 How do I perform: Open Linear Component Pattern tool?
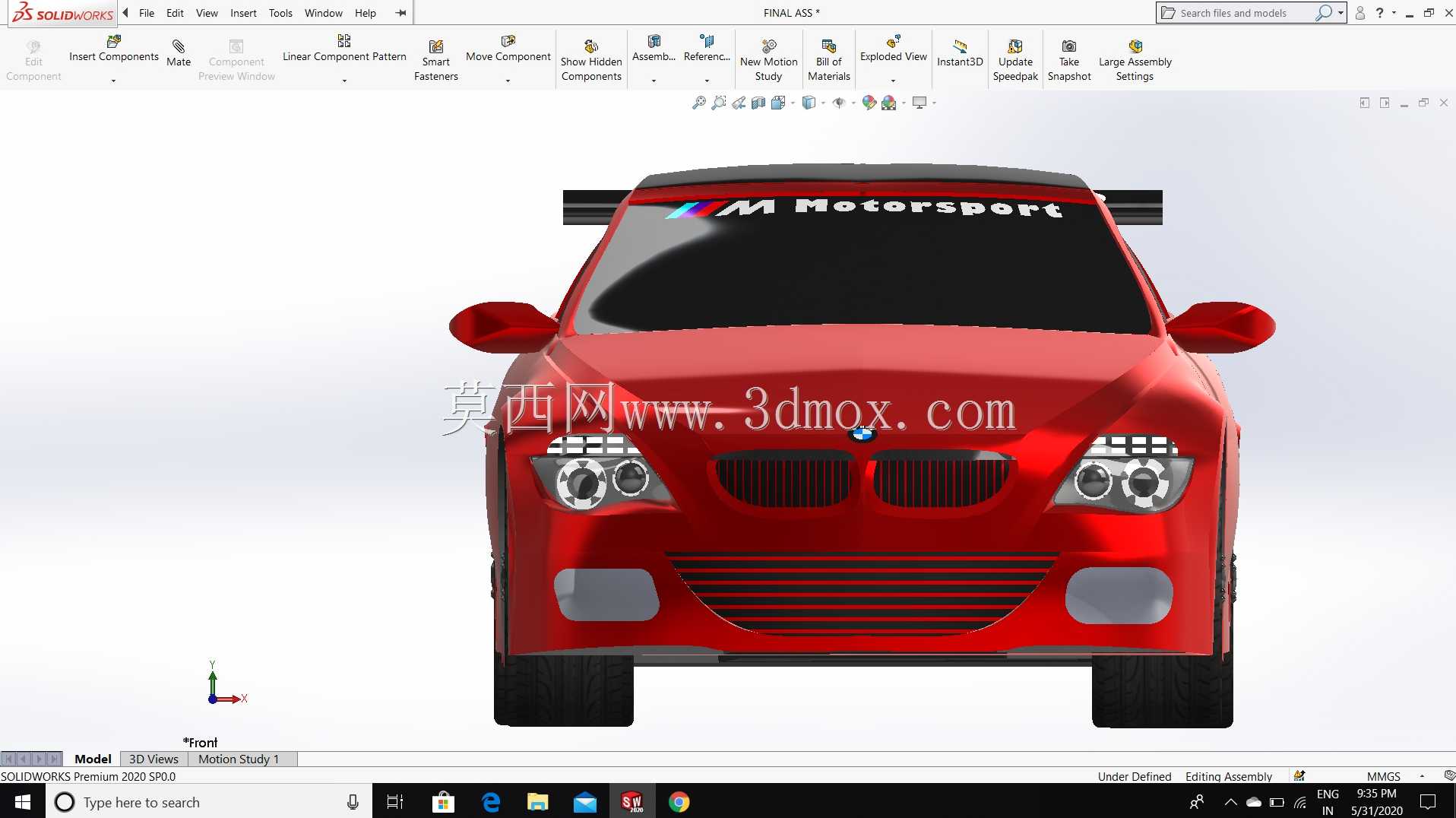pos(344,42)
